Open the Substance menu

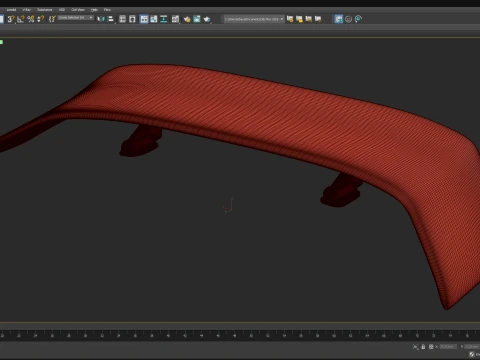pos(45,10)
